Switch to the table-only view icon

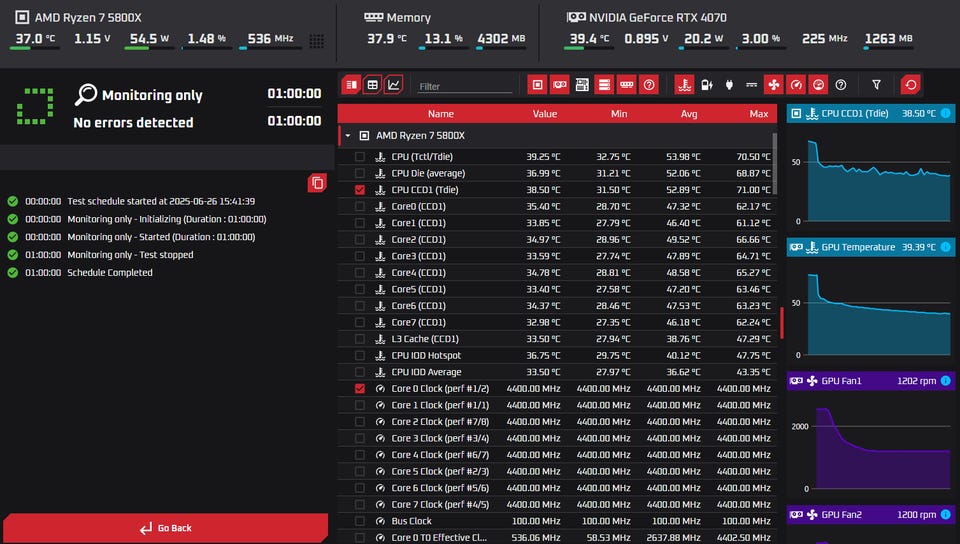(x=372, y=85)
